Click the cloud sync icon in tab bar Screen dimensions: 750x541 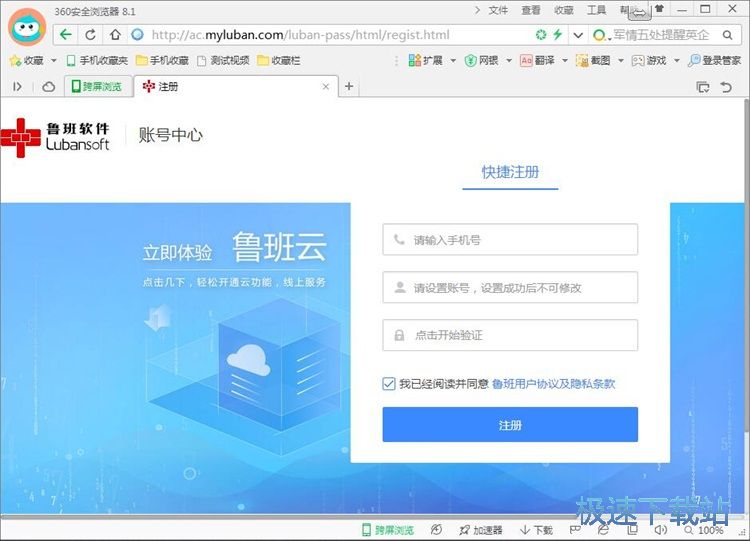pyautogui.click(x=48, y=87)
